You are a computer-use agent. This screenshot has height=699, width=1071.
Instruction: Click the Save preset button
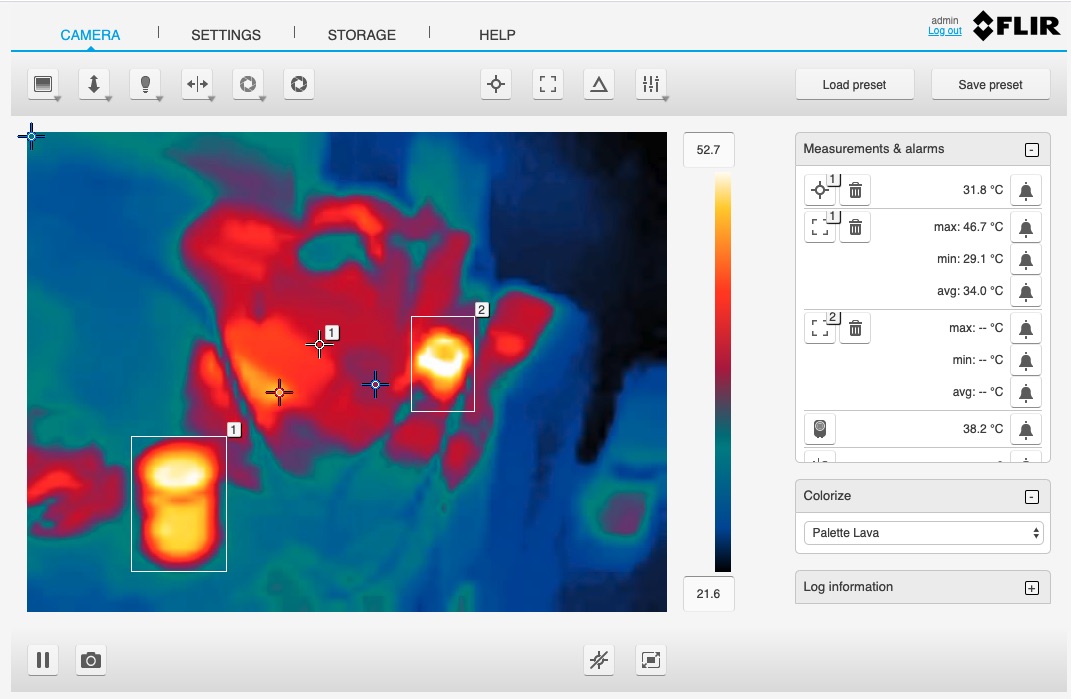click(x=989, y=84)
